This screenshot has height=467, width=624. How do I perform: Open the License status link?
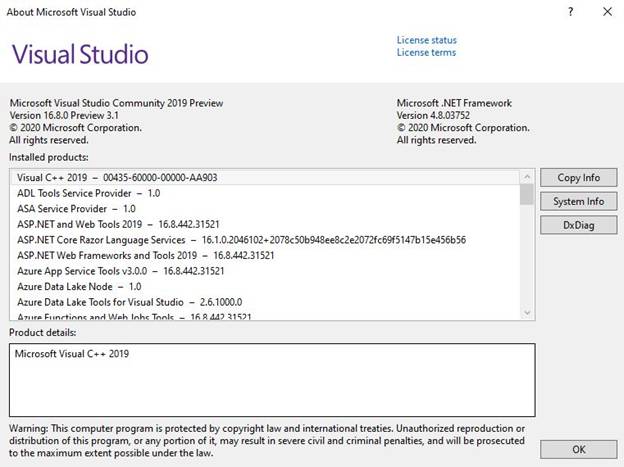click(426, 40)
